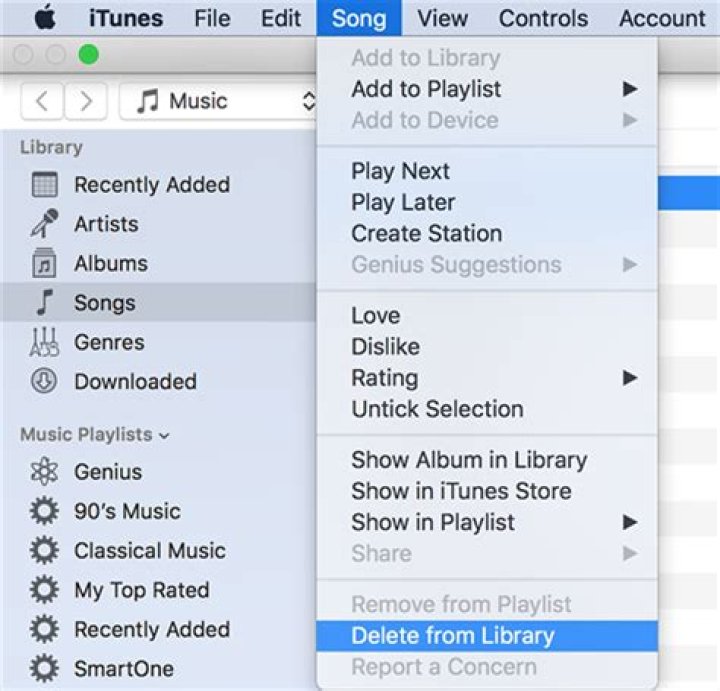Select Delete from Library
Viewport: 720px width, 691px height.
click(x=487, y=636)
